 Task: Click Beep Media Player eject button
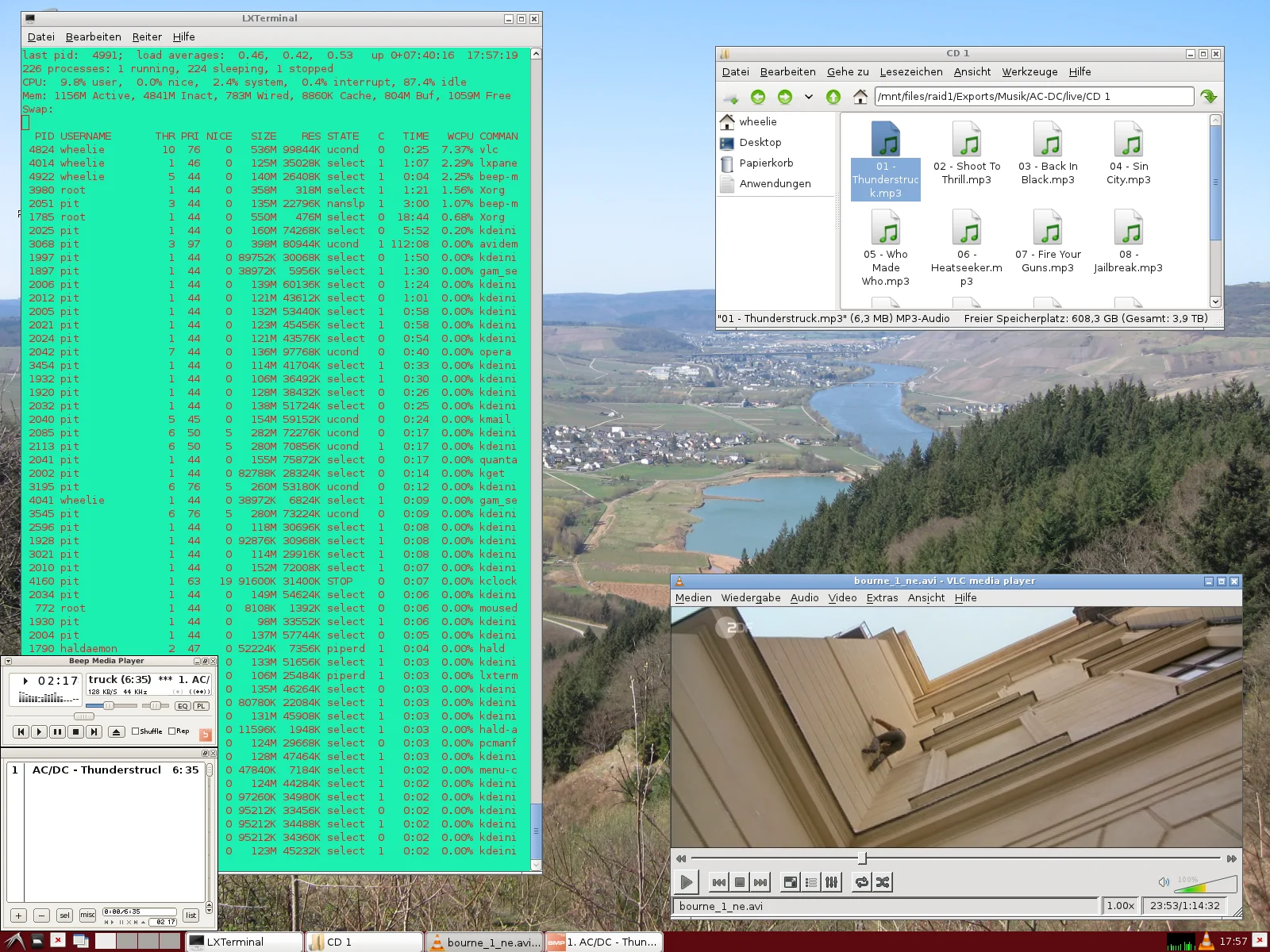116,731
